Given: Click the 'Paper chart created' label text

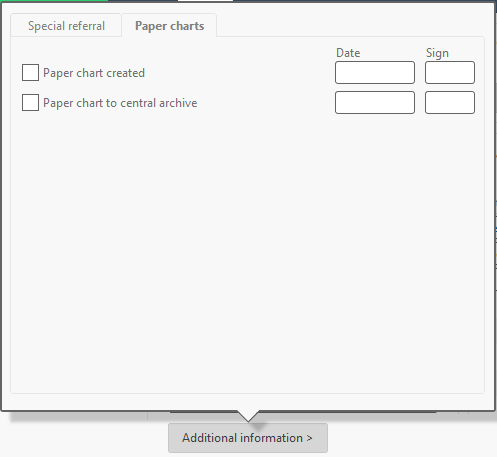Looking at the screenshot, I should click(x=94, y=73).
